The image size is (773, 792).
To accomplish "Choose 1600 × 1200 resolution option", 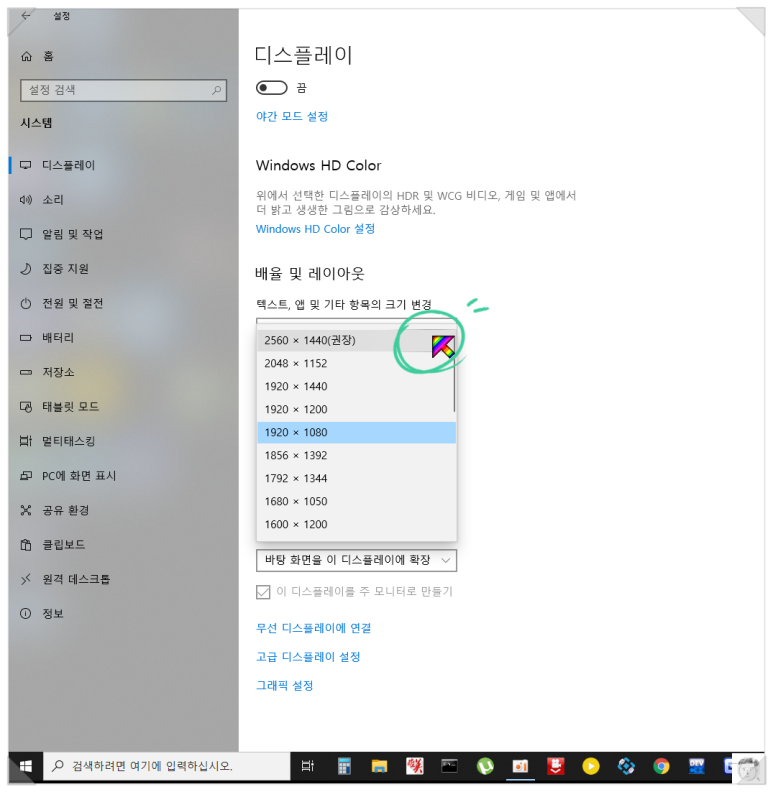I will point(356,524).
